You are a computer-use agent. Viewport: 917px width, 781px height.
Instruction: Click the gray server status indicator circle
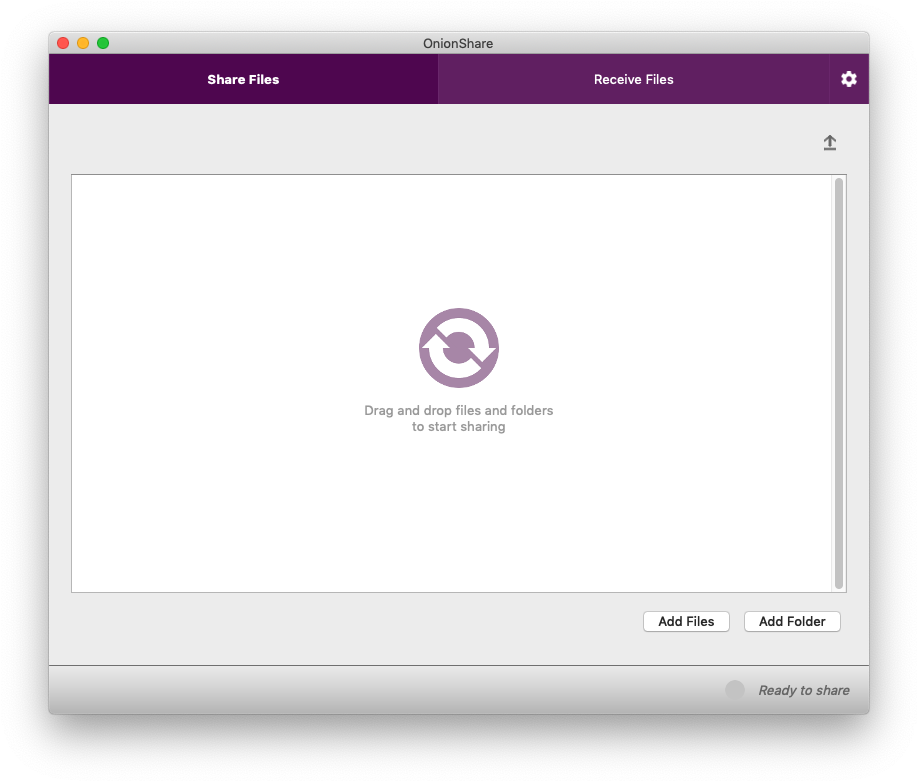[x=735, y=690]
